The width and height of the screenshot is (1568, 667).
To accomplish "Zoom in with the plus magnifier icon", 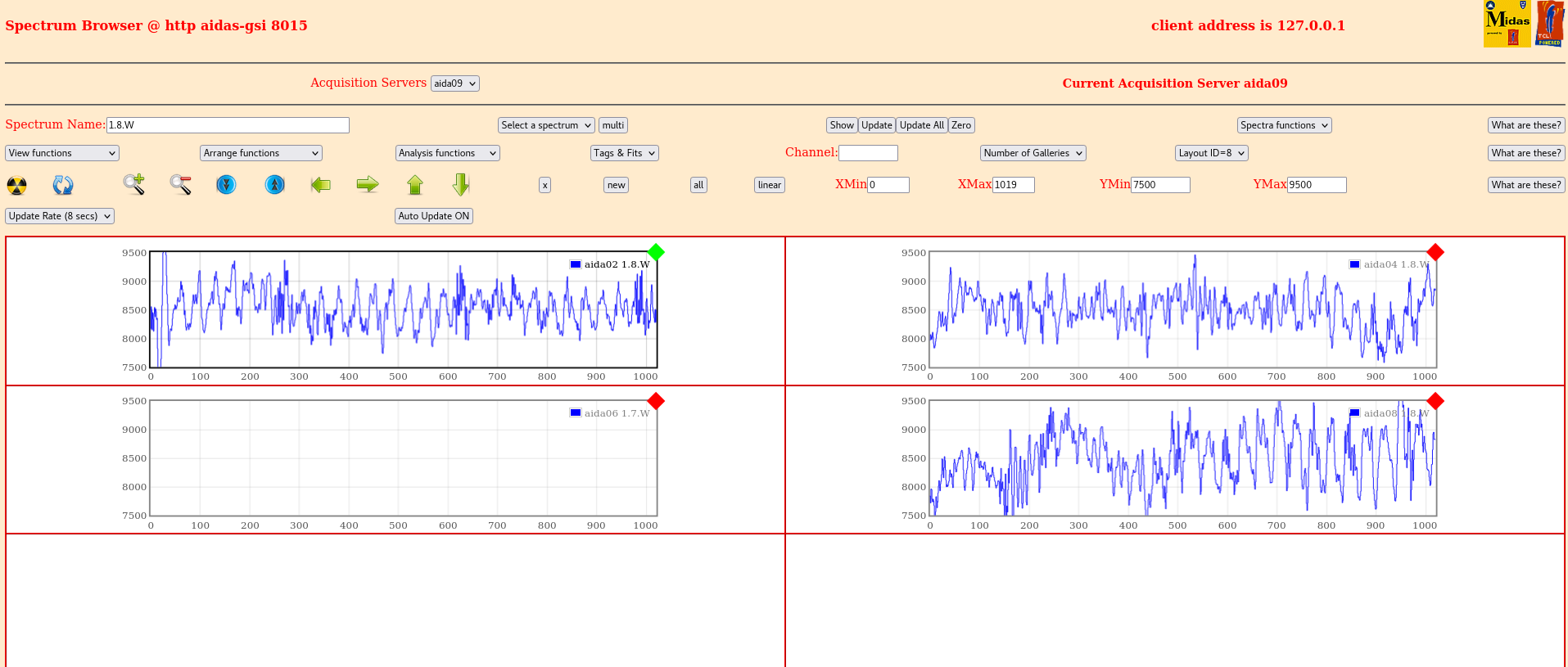I will [134, 185].
